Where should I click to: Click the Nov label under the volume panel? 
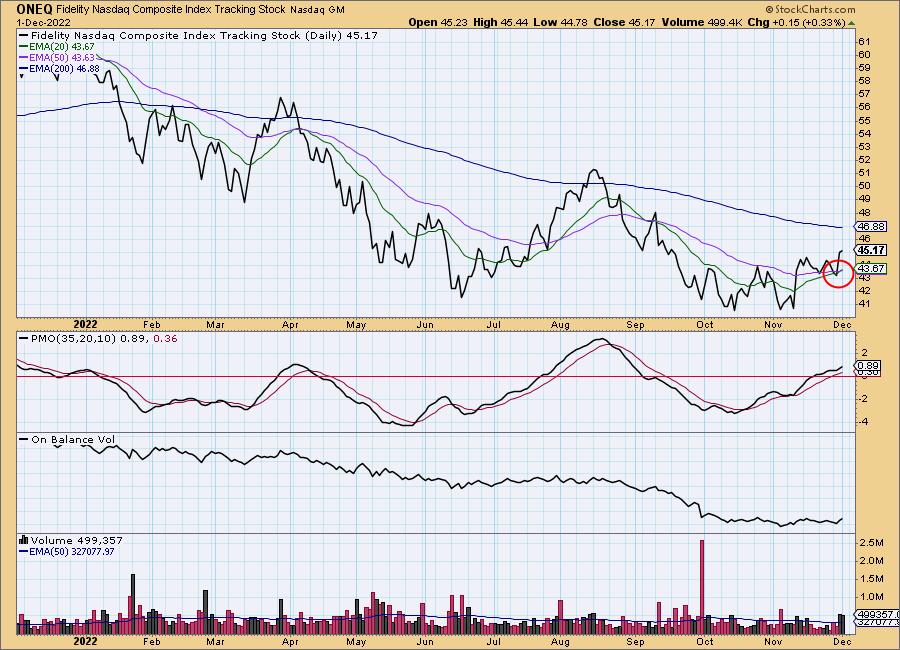click(773, 641)
